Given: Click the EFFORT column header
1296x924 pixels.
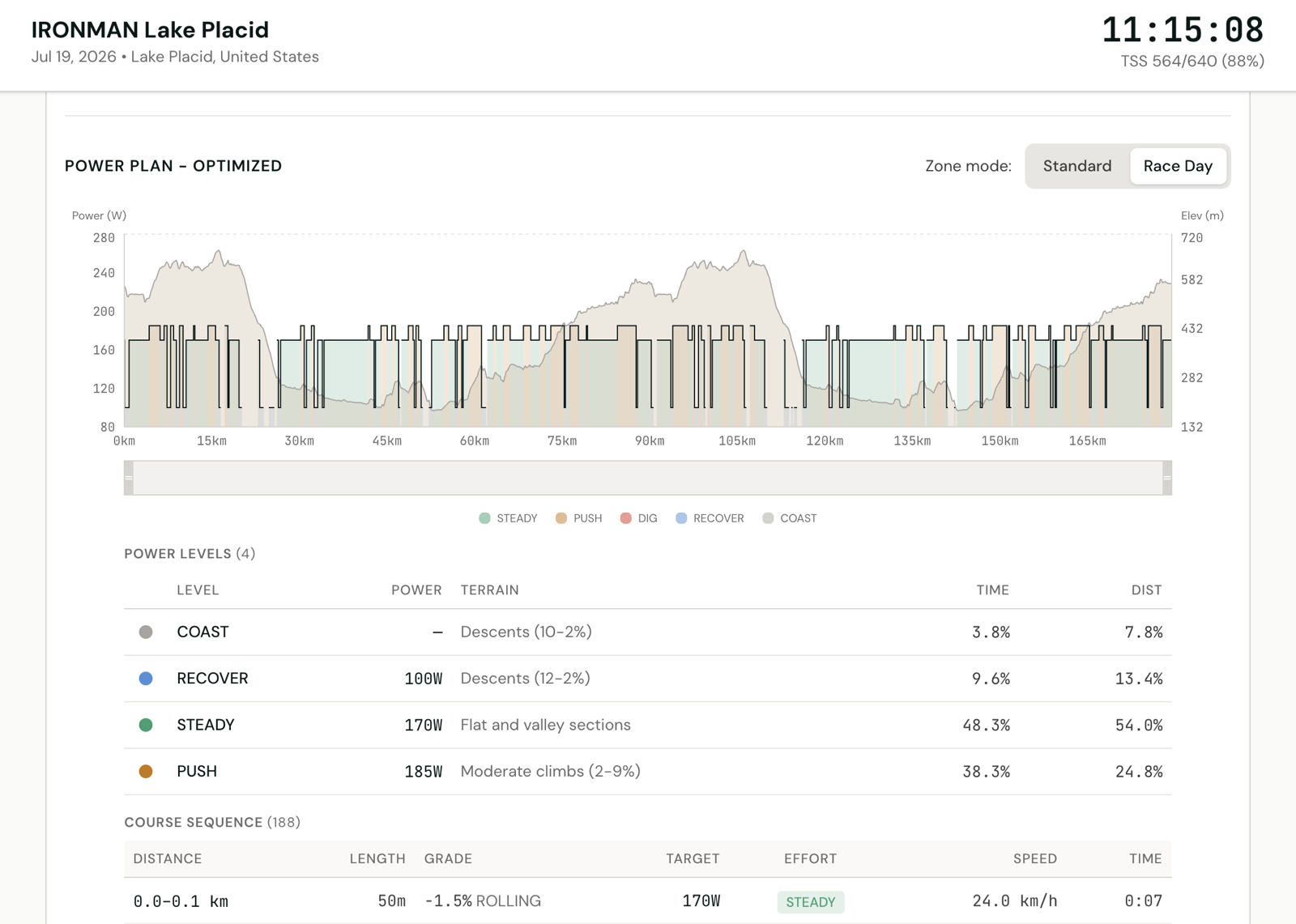Looking at the screenshot, I should [x=810, y=858].
